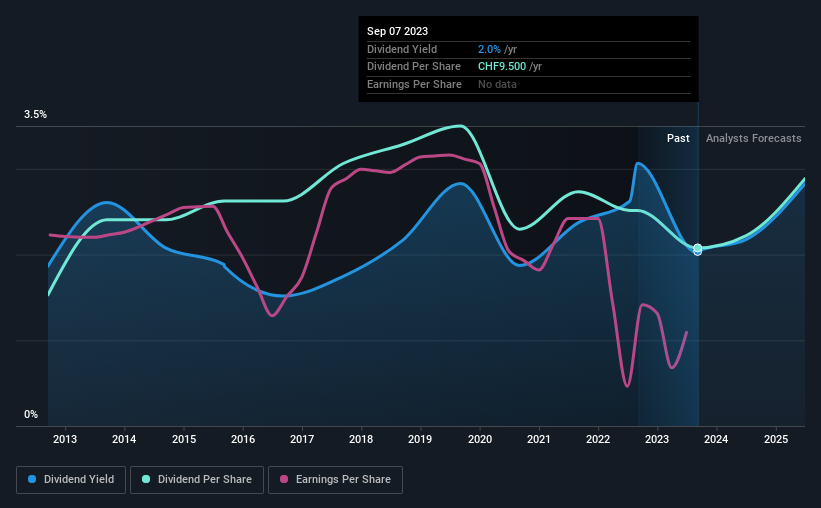Click the 0% y-axis label
This screenshot has width=821, height=508.
[x=31, y=415]
